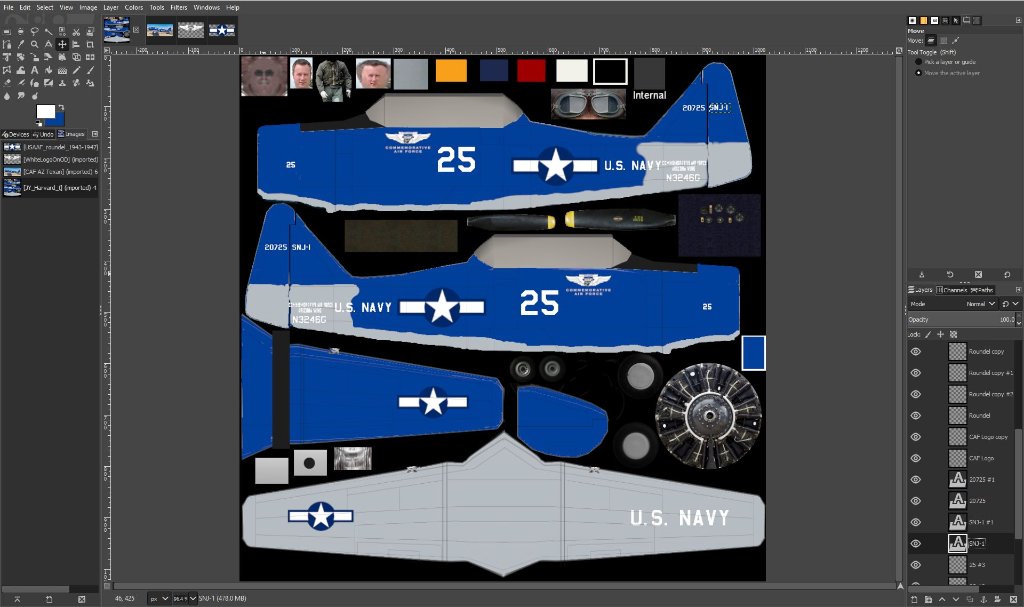Viewport: 1024px width, 607px height.
Task: Switch to the Devices tab
Action: click(x=16, y=134)
